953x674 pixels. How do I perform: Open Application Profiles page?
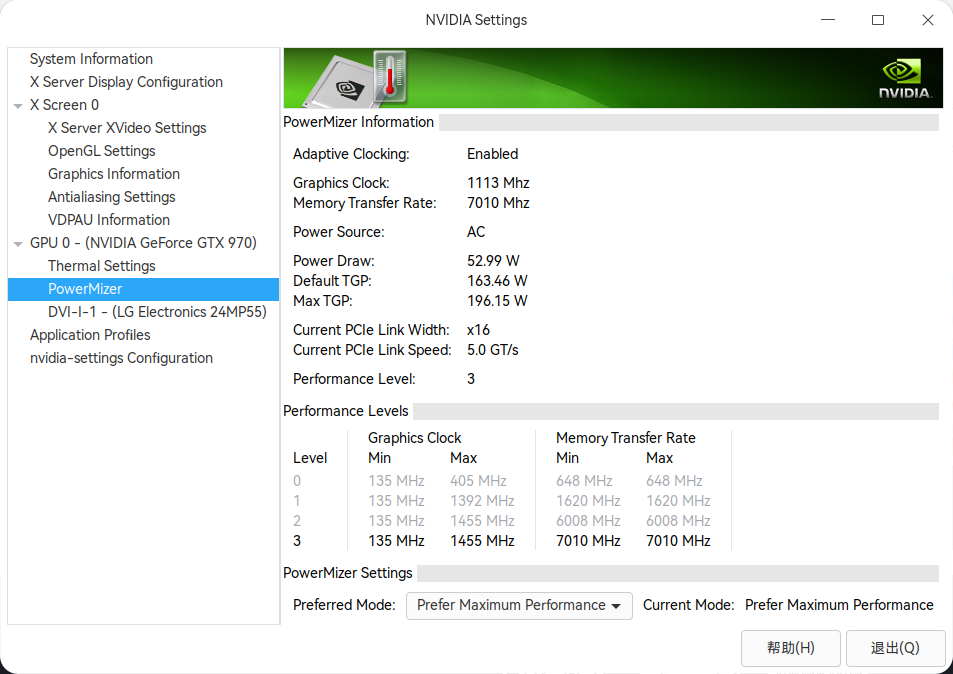tap(90, 335)
